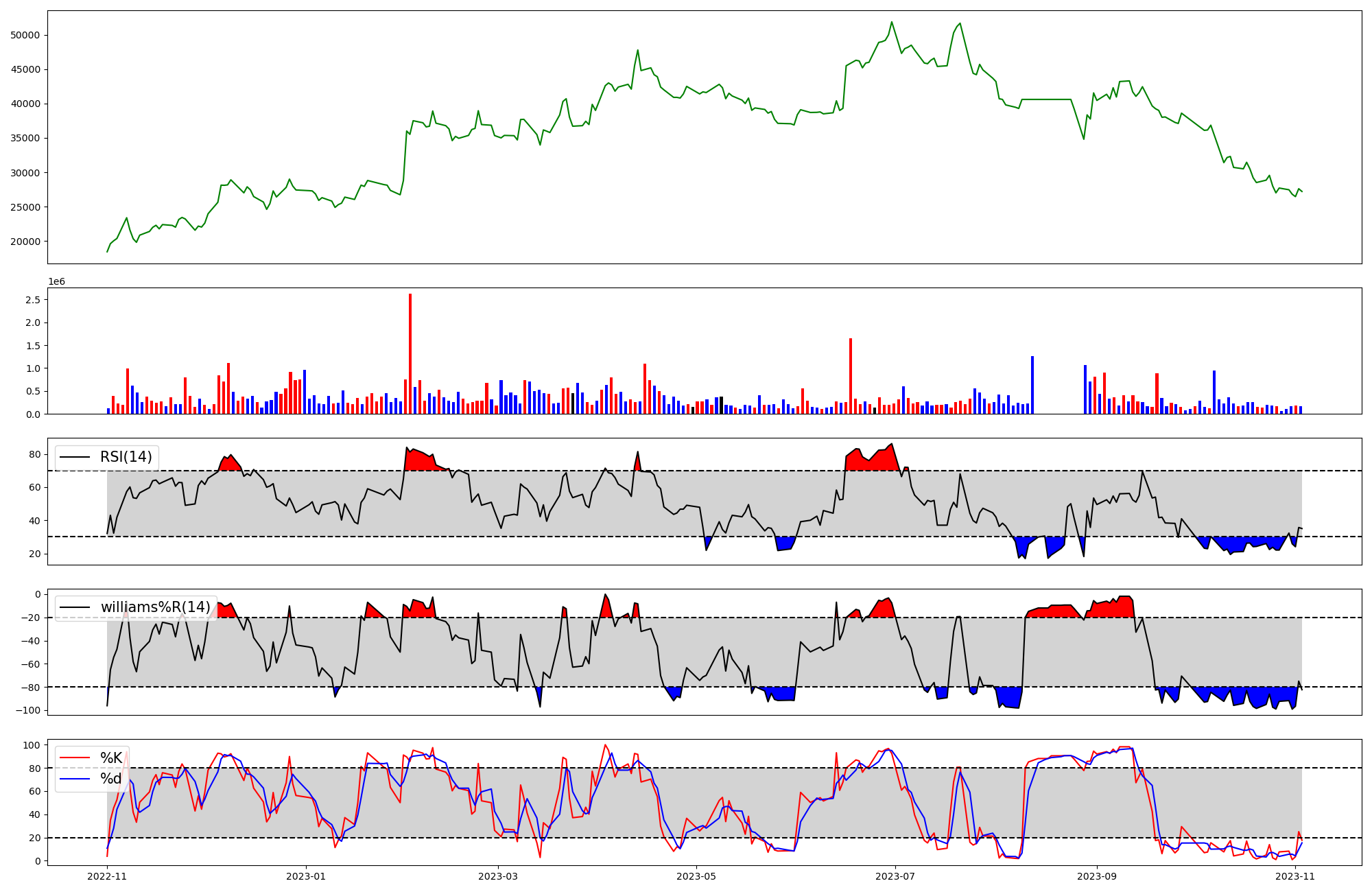1372x892 pixels.
Task: Click the 2023-07 x-axis date label
Action: click(896, 876)
